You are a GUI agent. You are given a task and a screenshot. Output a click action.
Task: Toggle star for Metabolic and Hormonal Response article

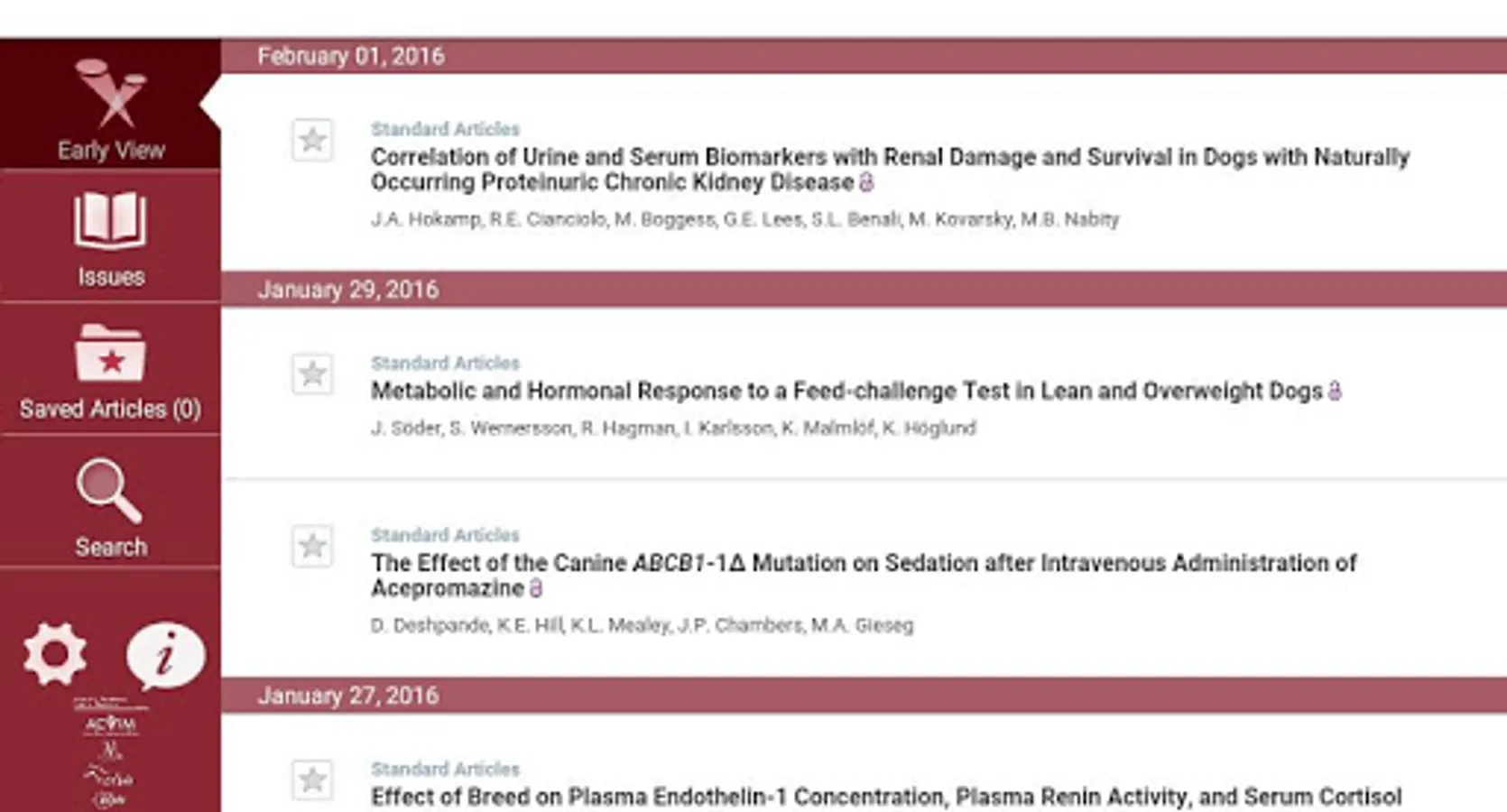click(312, 374)
